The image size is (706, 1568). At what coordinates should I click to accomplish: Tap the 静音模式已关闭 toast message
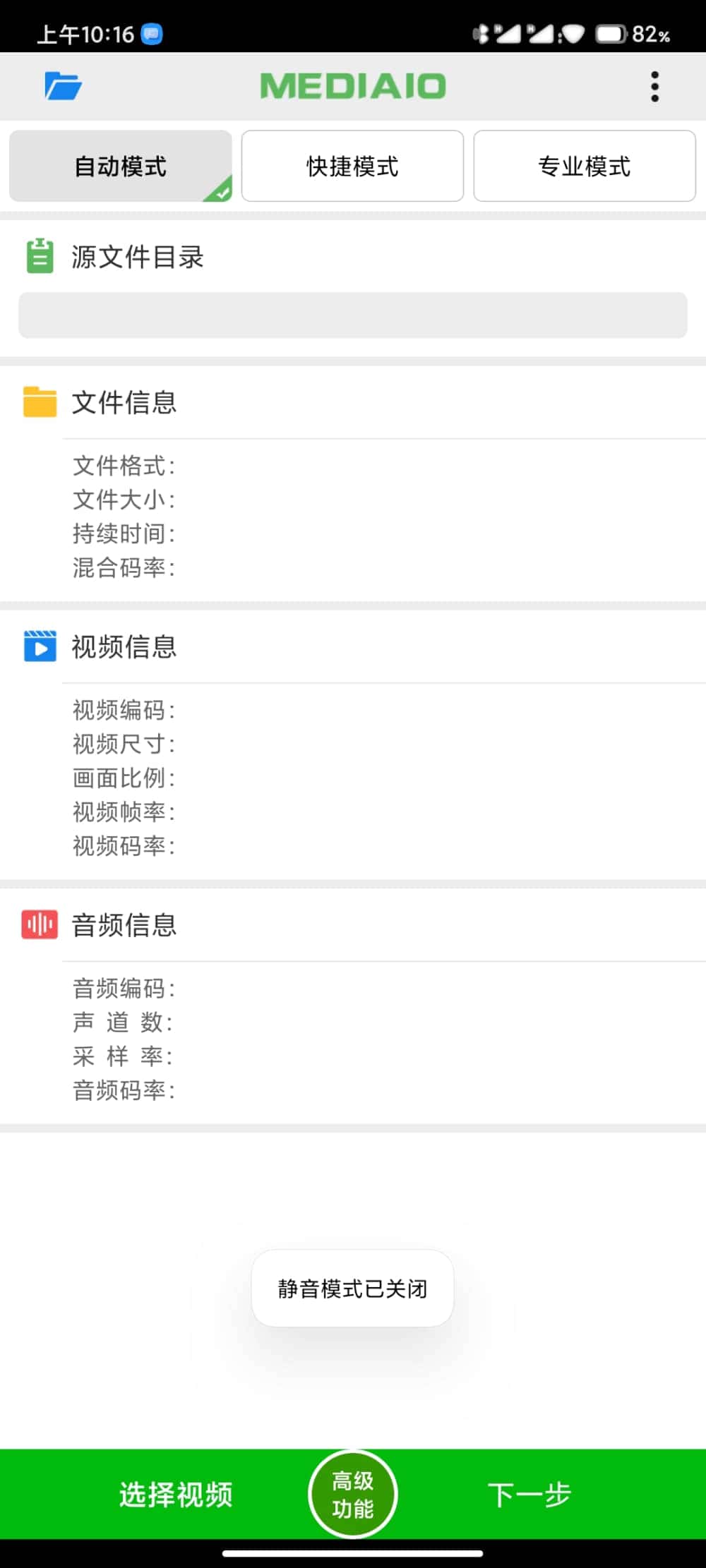352,1289
